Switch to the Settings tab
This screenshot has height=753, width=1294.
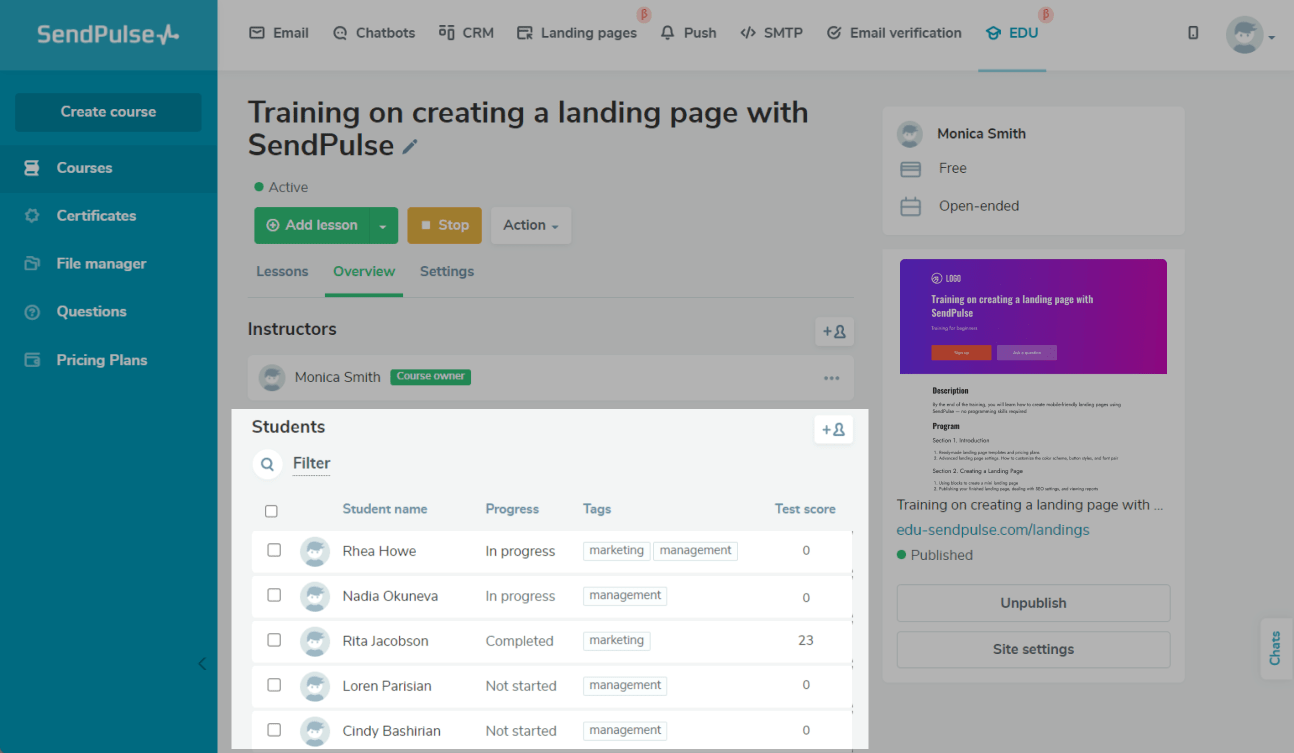[x=447, y=272]
